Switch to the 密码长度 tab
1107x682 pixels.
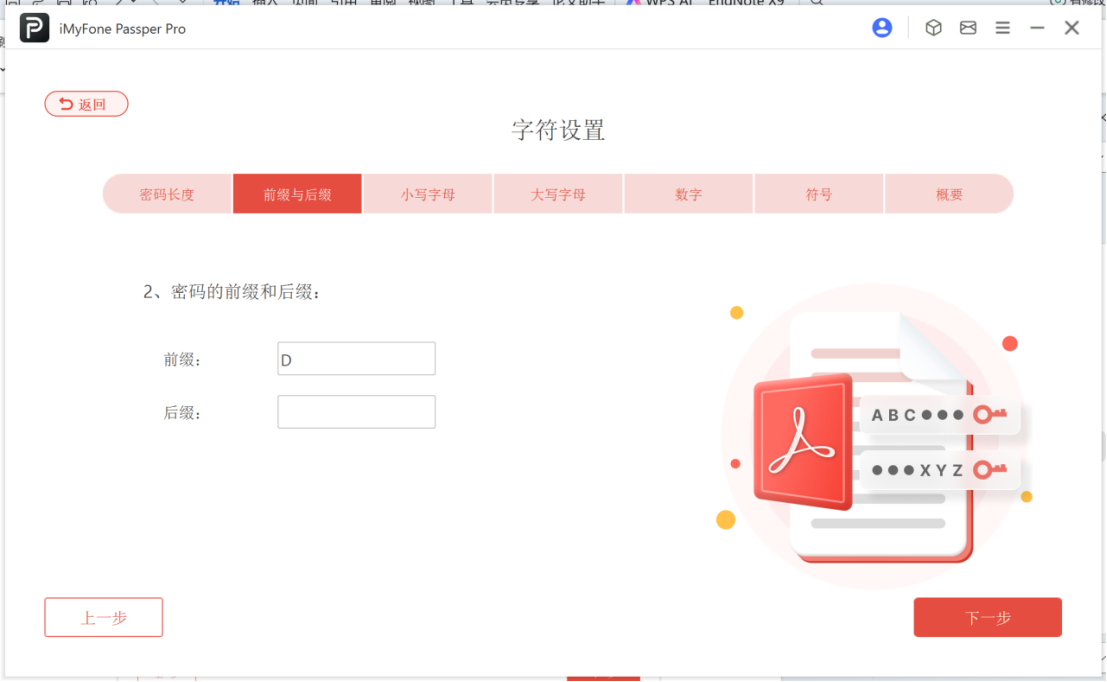pyautogui.click(x=167, y=194)
